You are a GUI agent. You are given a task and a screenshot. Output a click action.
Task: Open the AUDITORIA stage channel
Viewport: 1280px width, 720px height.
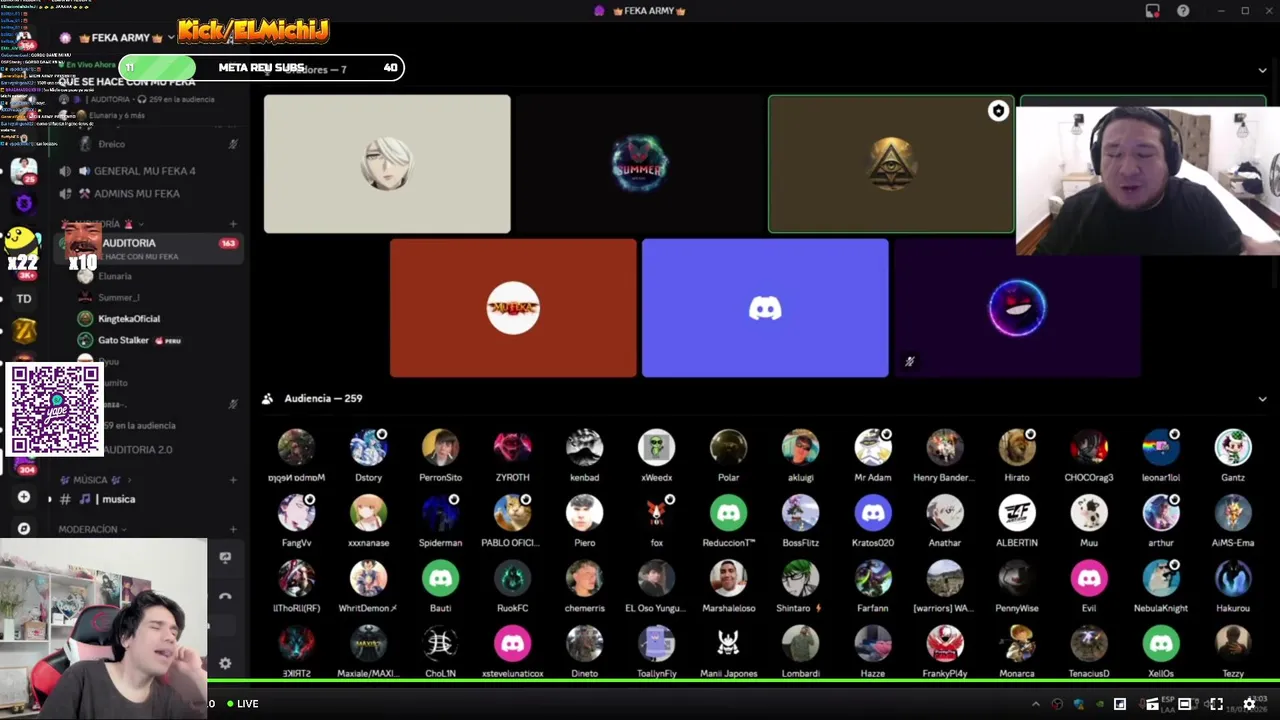pyautogui.click(x=148, y=248)
